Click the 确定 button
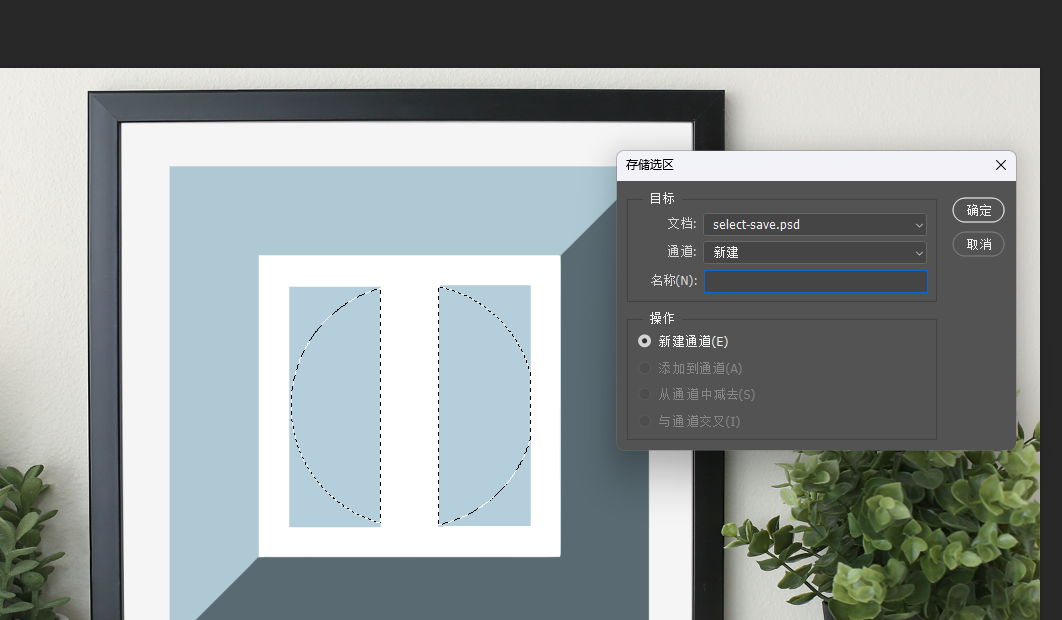The width and height of the screenshot is (1062, 620). tap(978, 210)
